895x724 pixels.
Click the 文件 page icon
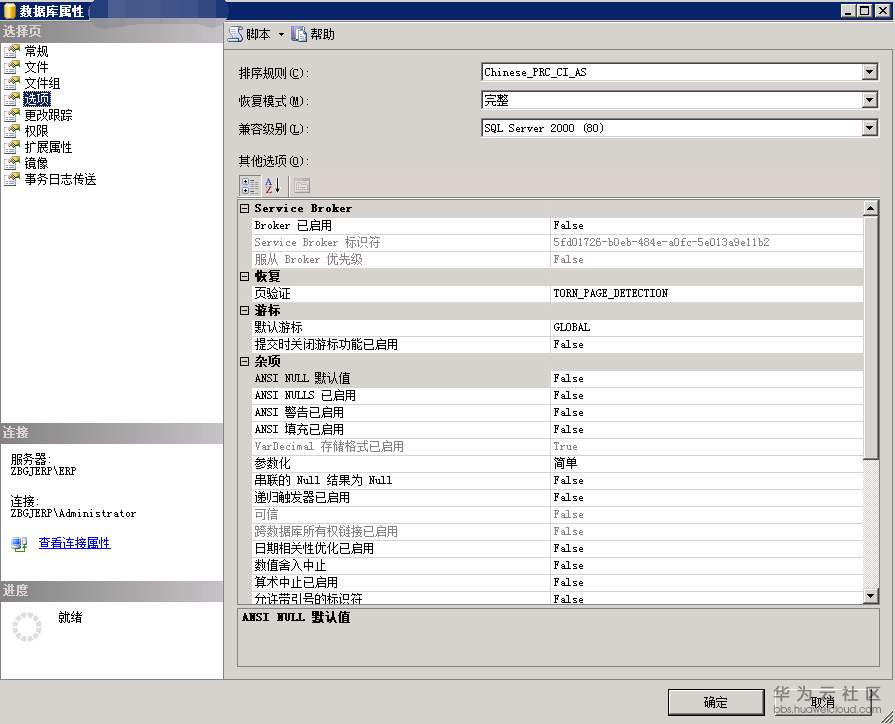[11, 67]
